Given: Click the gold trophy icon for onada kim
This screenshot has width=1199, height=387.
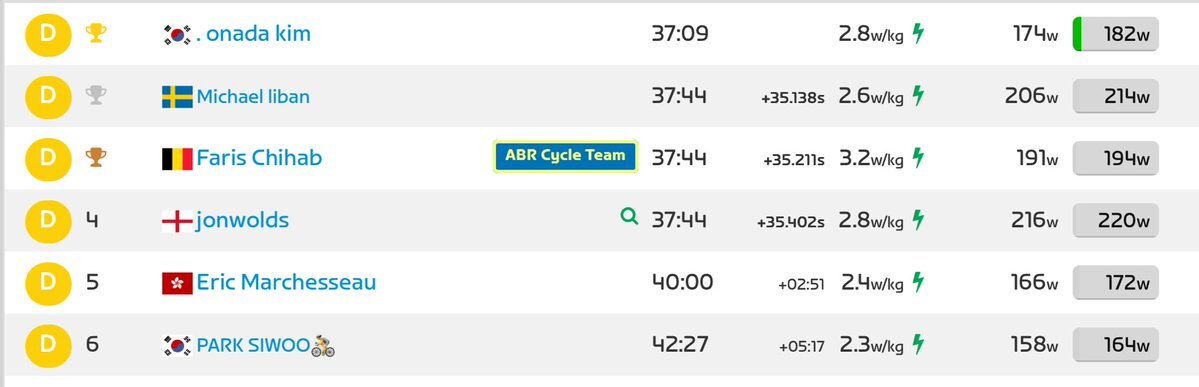Looking at the screenshot, I should 96,33.
